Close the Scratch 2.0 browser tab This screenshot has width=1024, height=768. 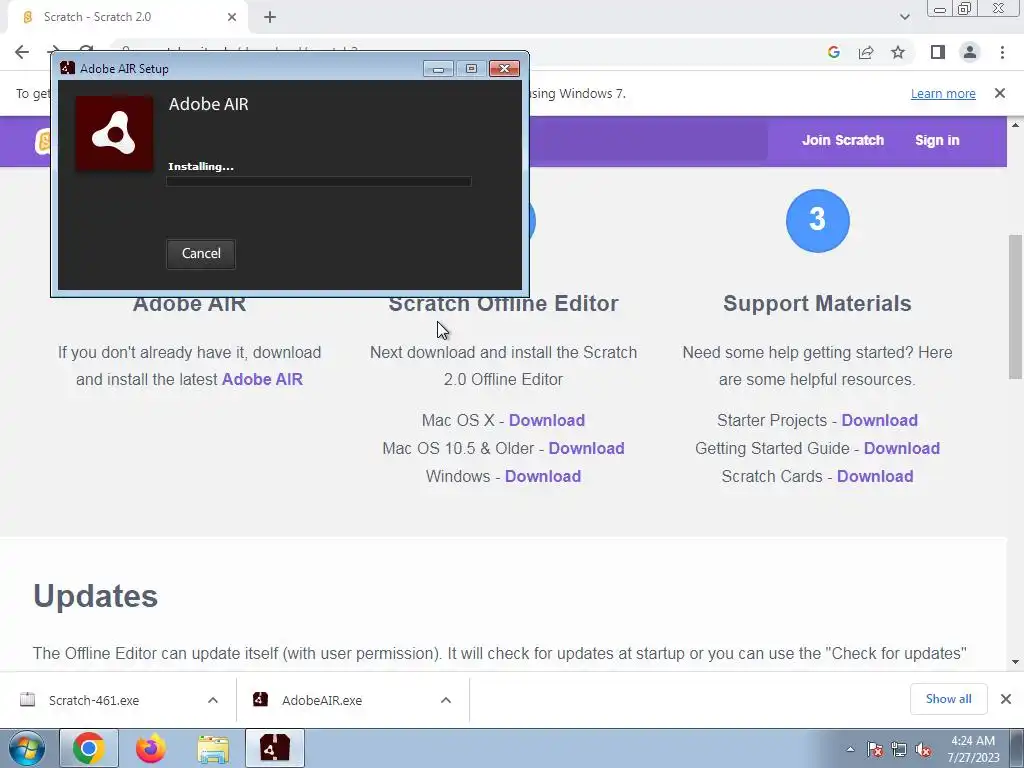point(232,17)
